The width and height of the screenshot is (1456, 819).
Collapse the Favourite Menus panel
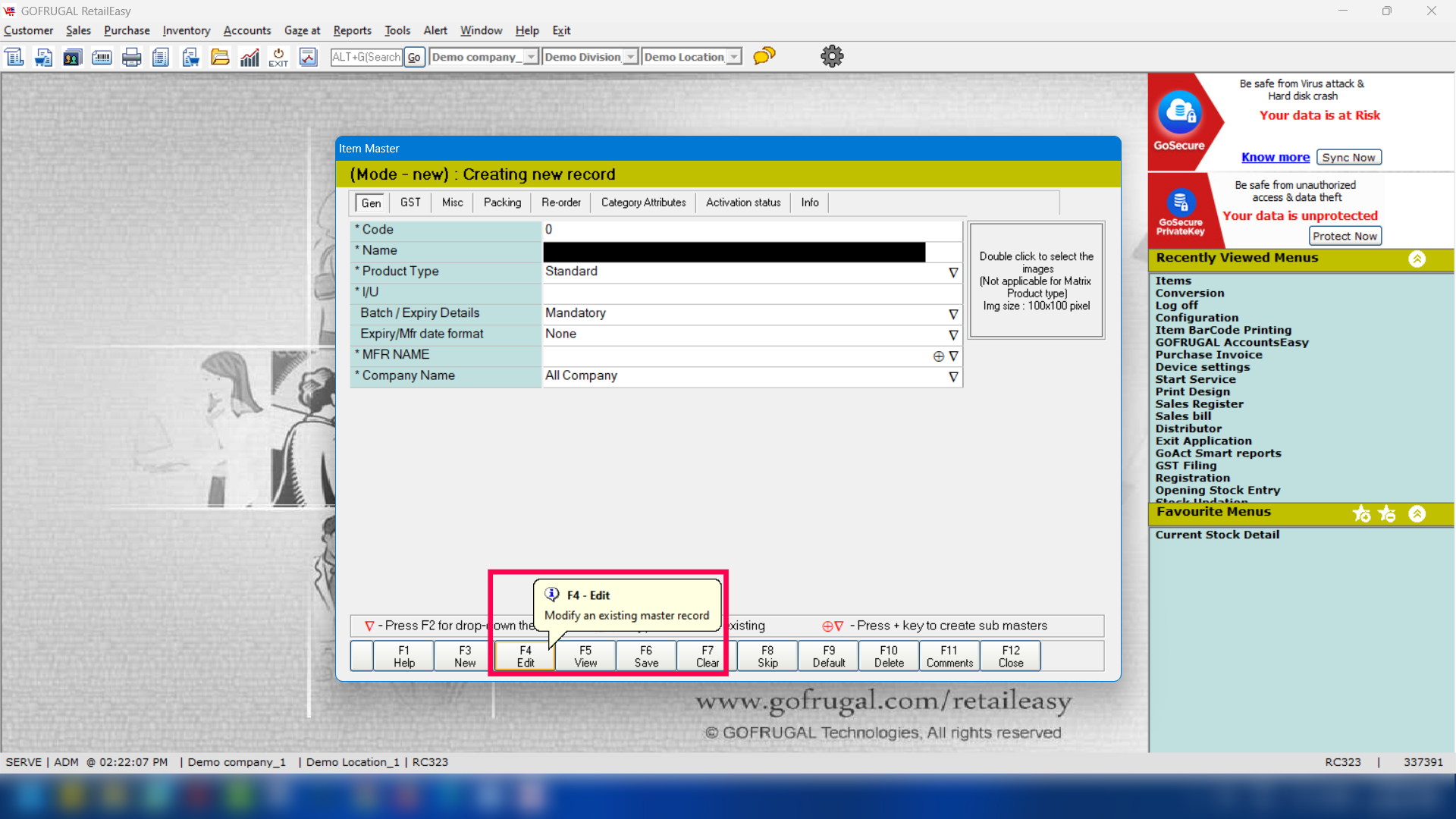(1417, 514)
